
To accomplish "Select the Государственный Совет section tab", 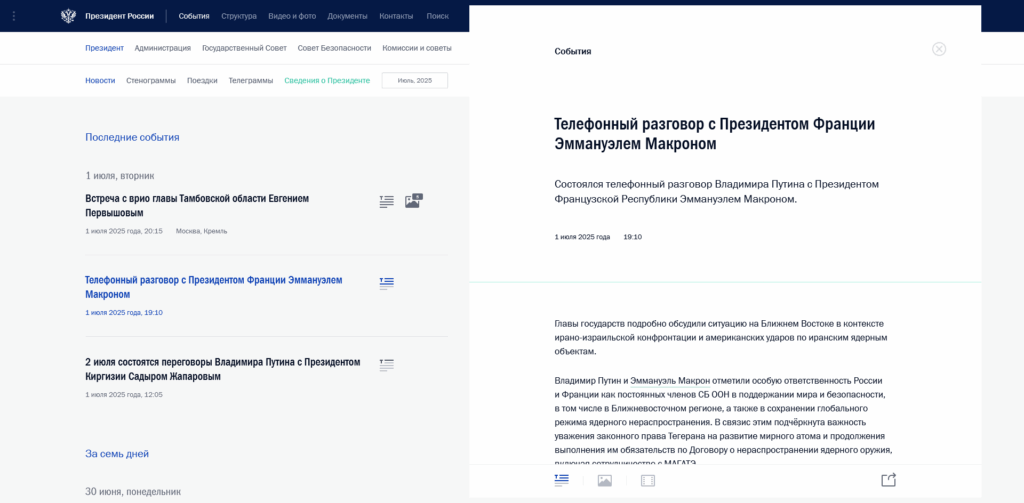I will point(244,48).
